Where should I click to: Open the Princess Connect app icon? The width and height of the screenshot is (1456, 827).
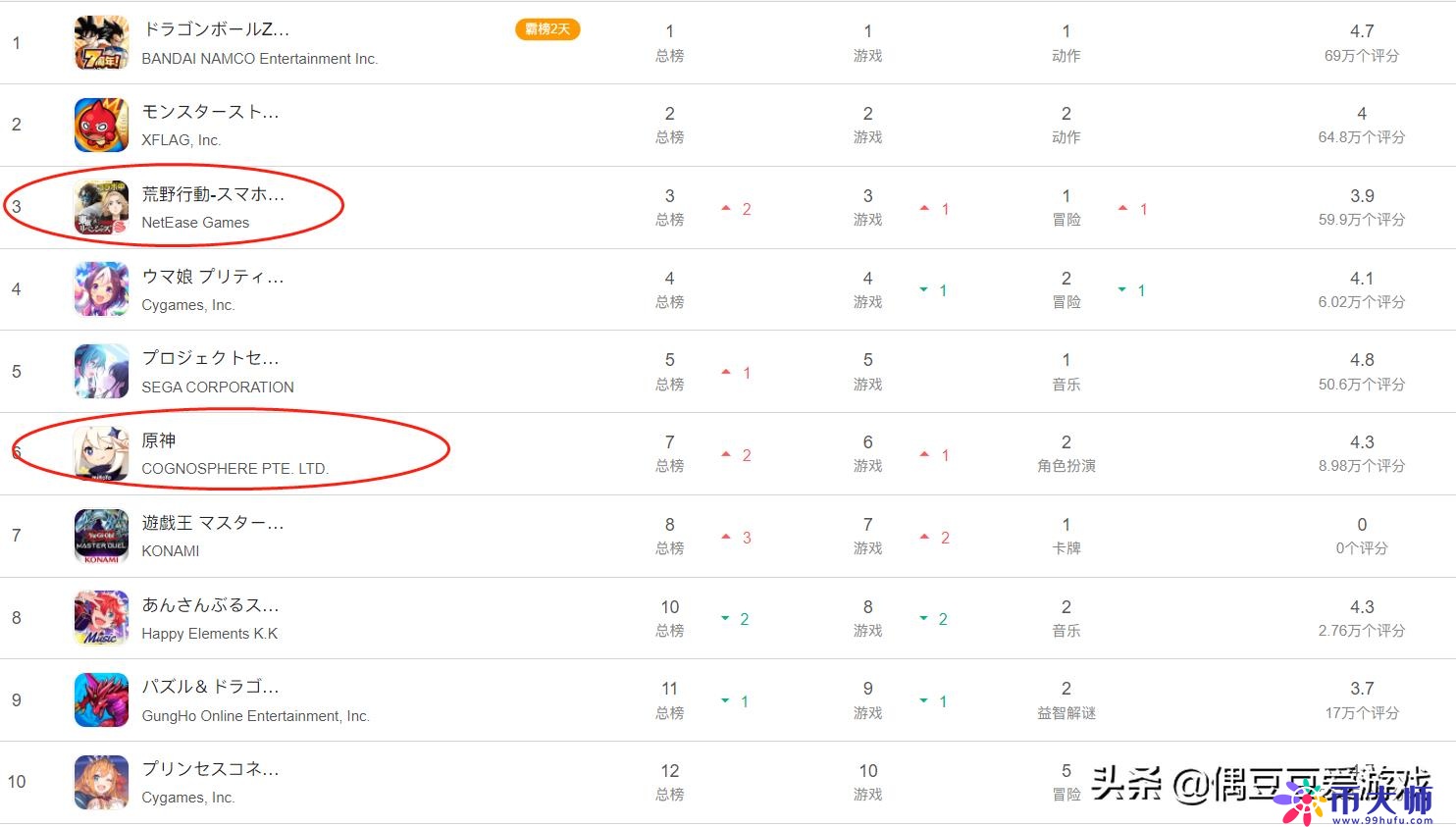[x=101, y=782]
